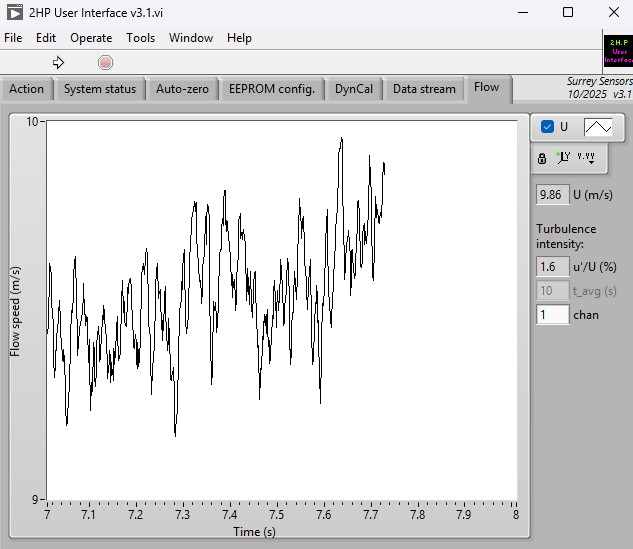633x549 pixels.
Task: Click the Flow speed (m/s) axis title
Action: 15,311
